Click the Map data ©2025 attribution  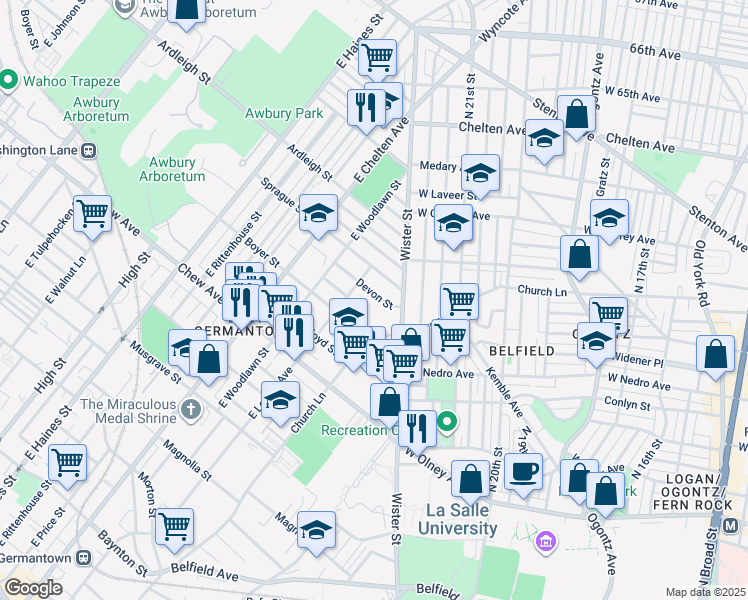pos(705,593)
